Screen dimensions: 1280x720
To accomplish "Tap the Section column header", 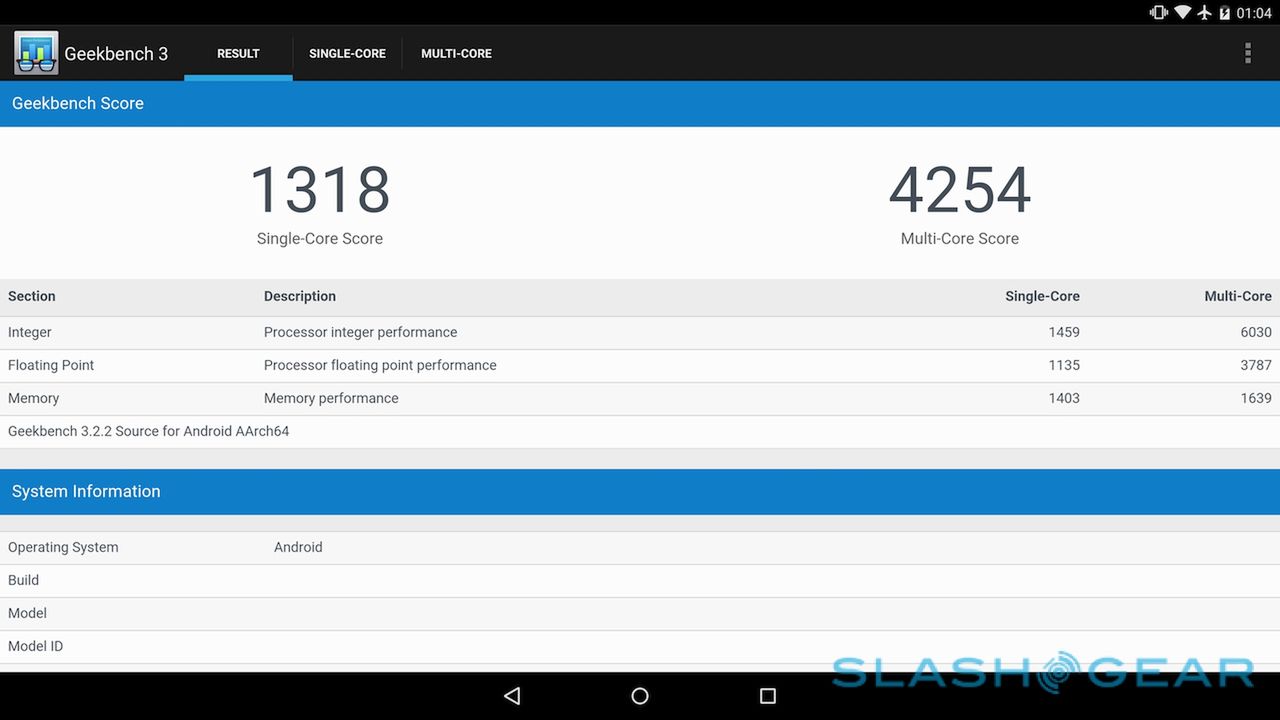I will (x=32, y=296).
